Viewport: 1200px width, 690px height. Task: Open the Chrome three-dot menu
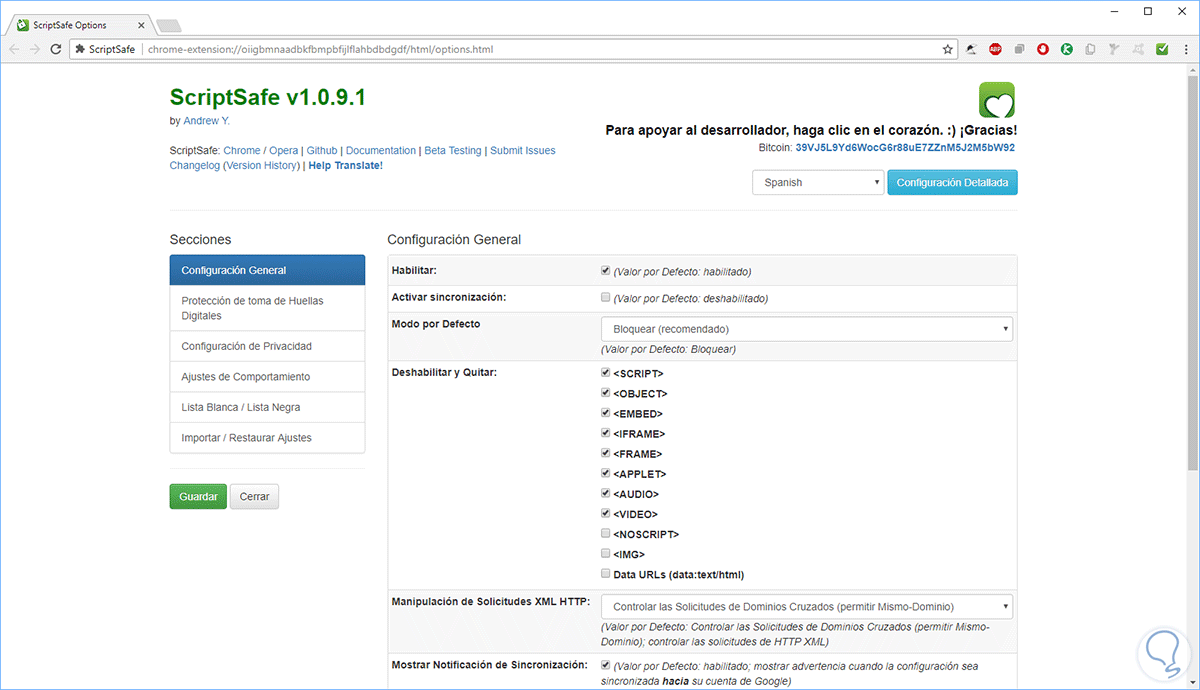(1185, 49)
